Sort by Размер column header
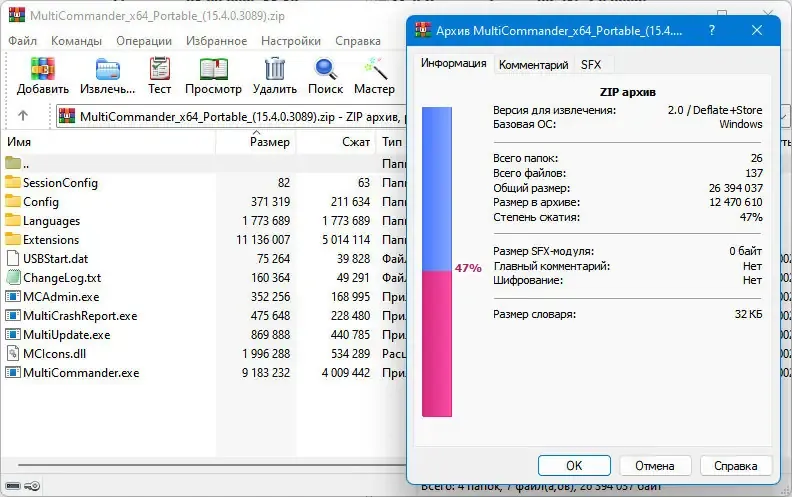Image resolution: width=792 pixels, height=497 pixels. coord(256,142)
